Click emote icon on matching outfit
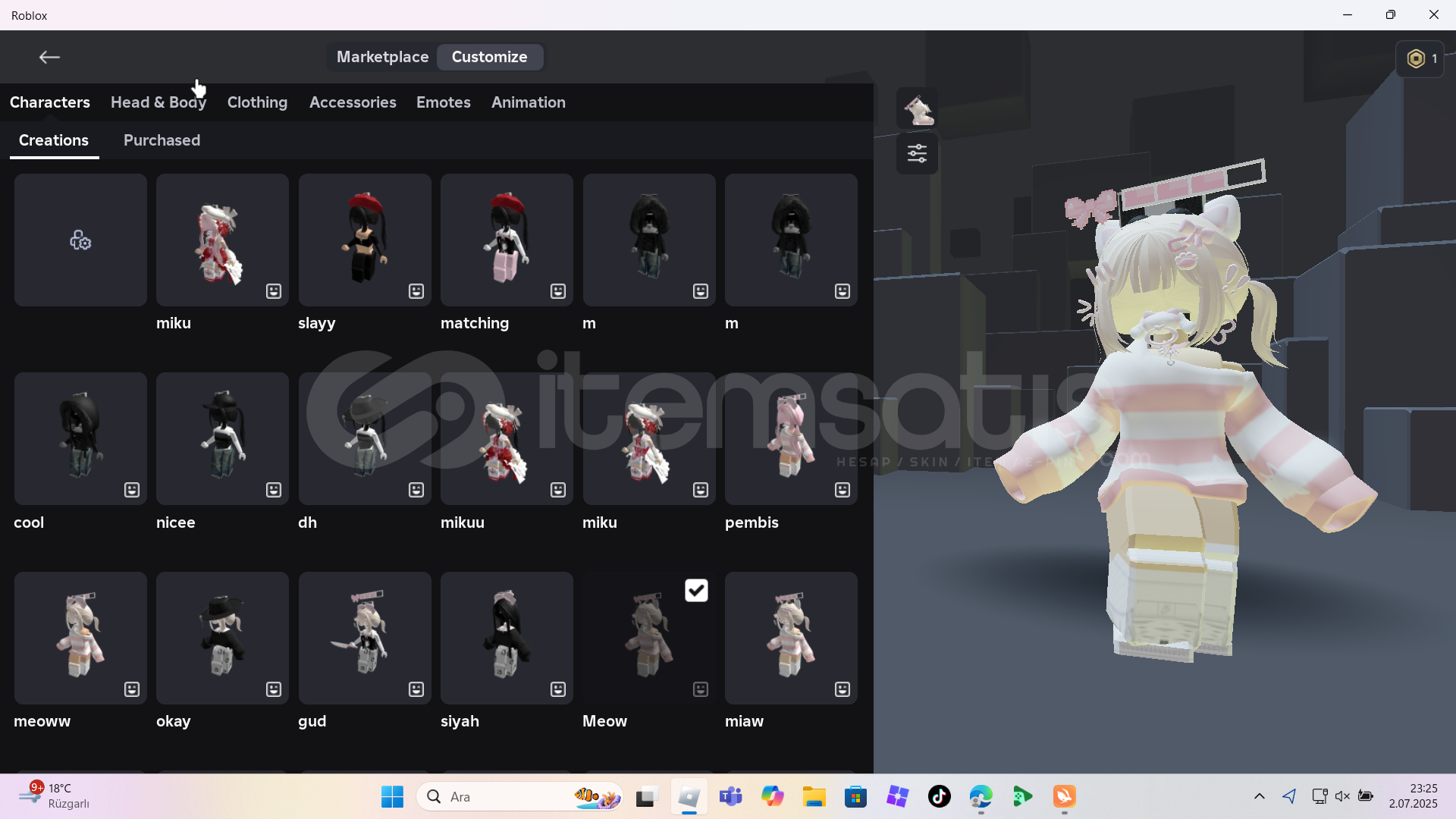 [558, 291]
